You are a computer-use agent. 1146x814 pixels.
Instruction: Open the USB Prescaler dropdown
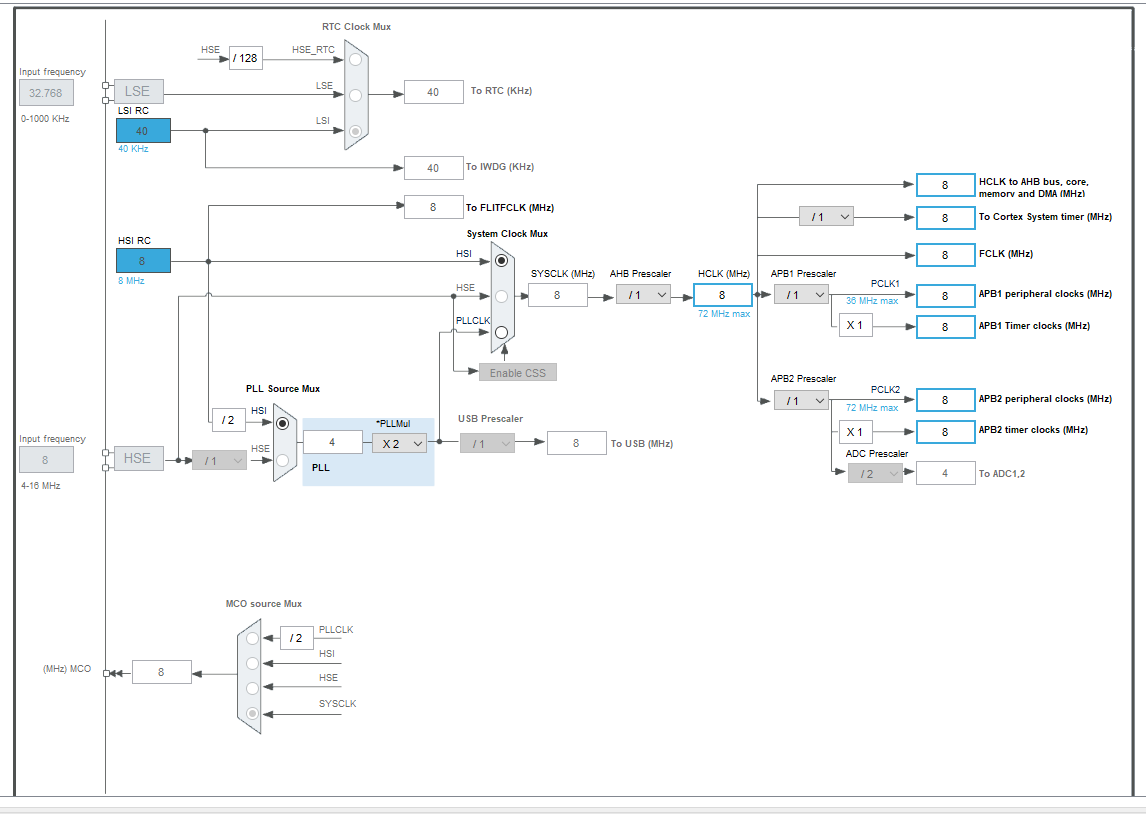coord(487,442)
